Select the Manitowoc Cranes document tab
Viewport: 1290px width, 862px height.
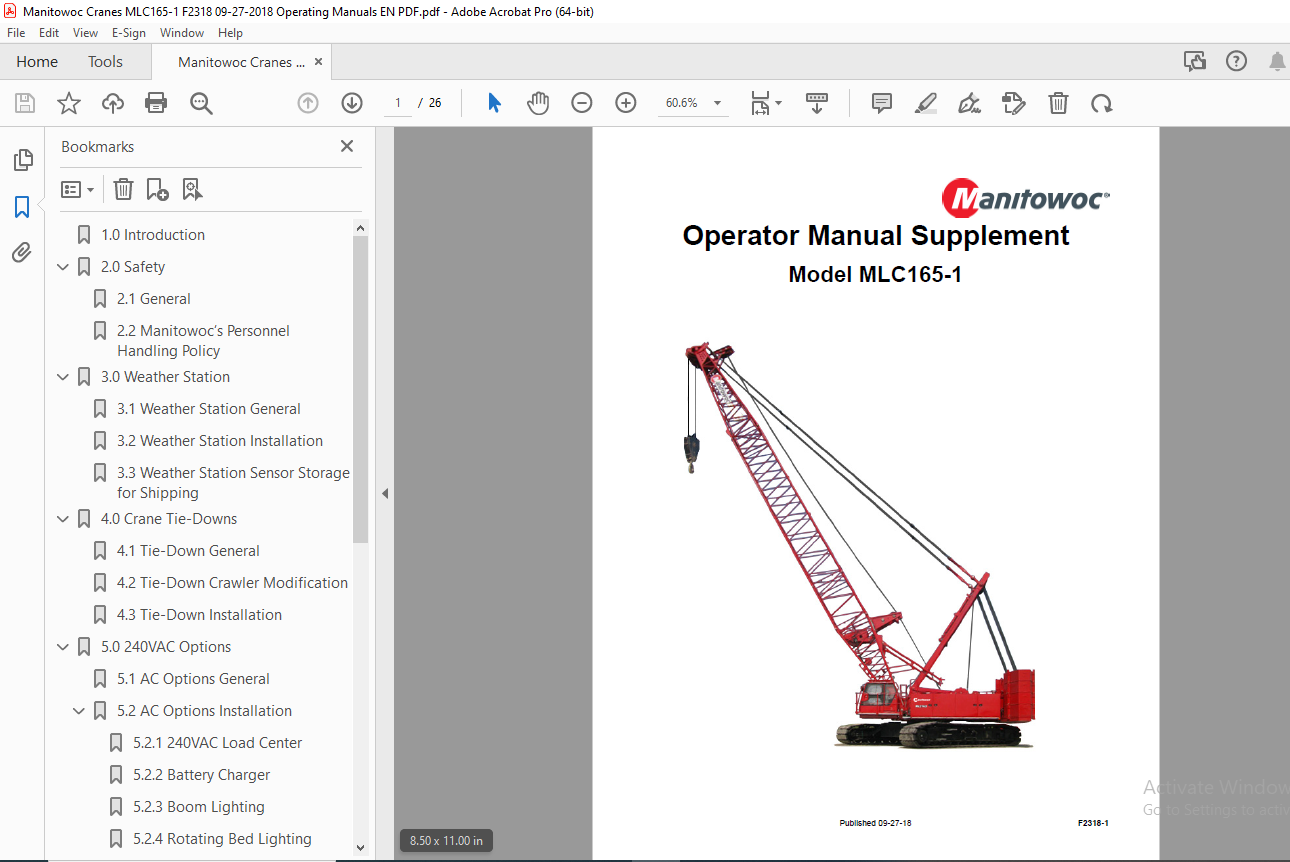242,62
